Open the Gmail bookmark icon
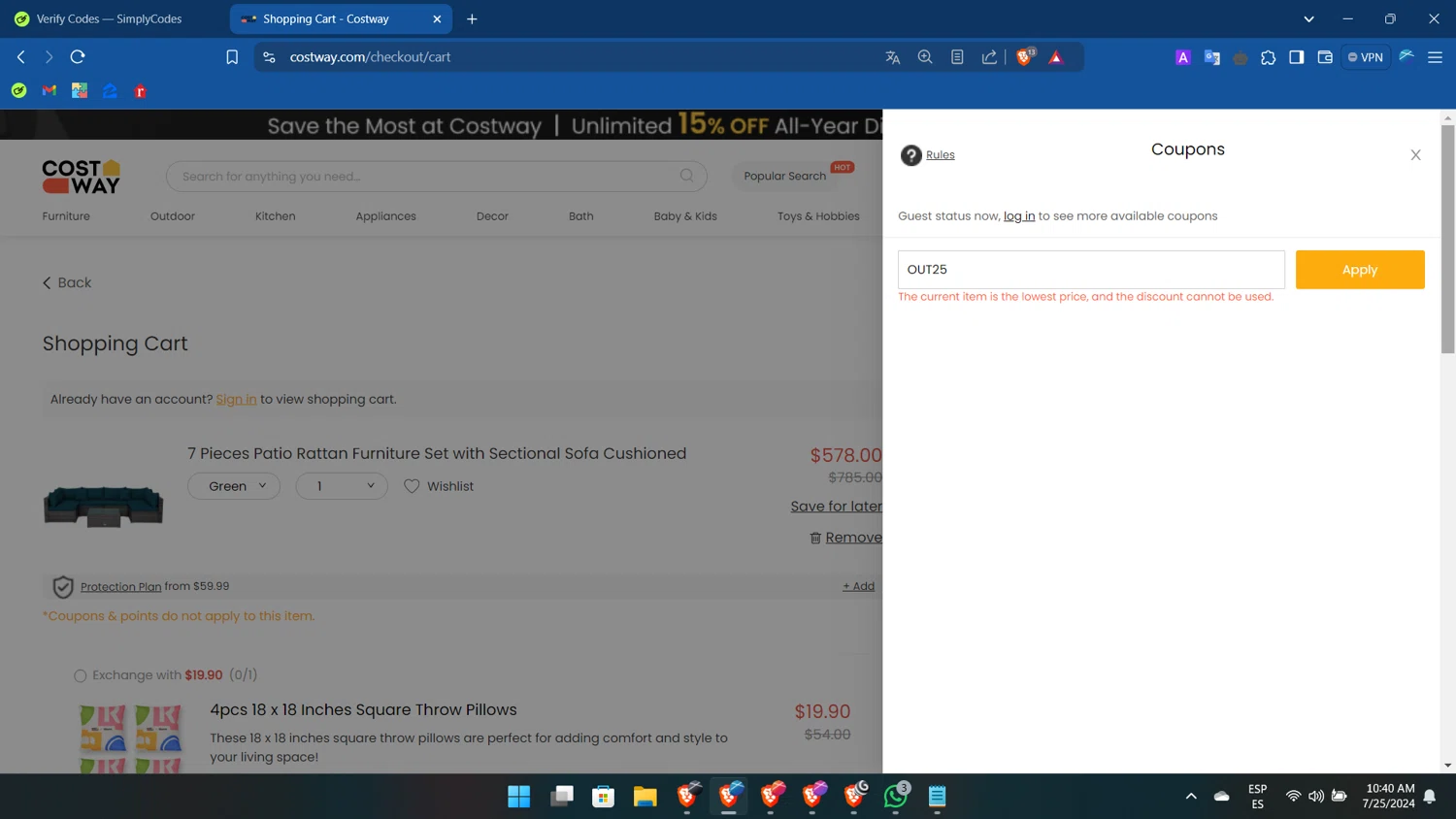 (x=50, y=91)
